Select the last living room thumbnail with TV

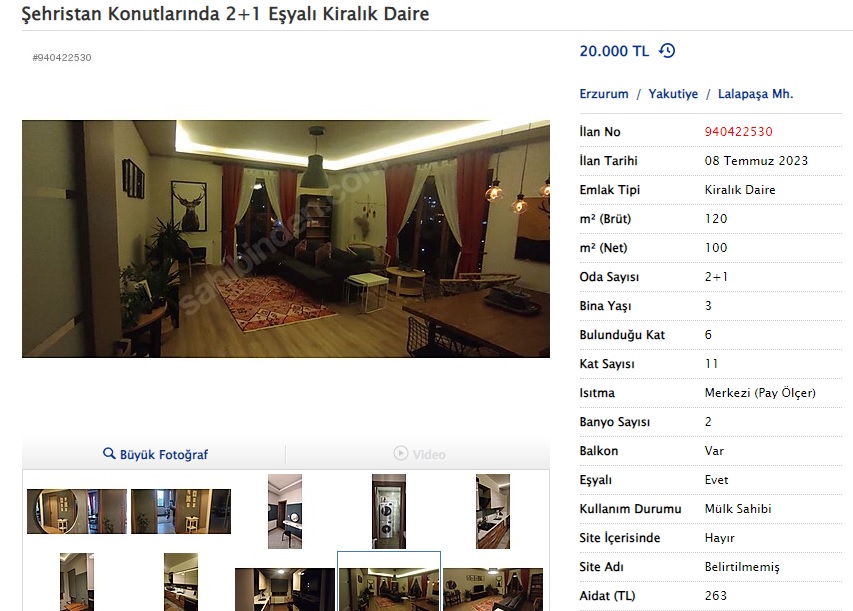(x=493, y=589)
